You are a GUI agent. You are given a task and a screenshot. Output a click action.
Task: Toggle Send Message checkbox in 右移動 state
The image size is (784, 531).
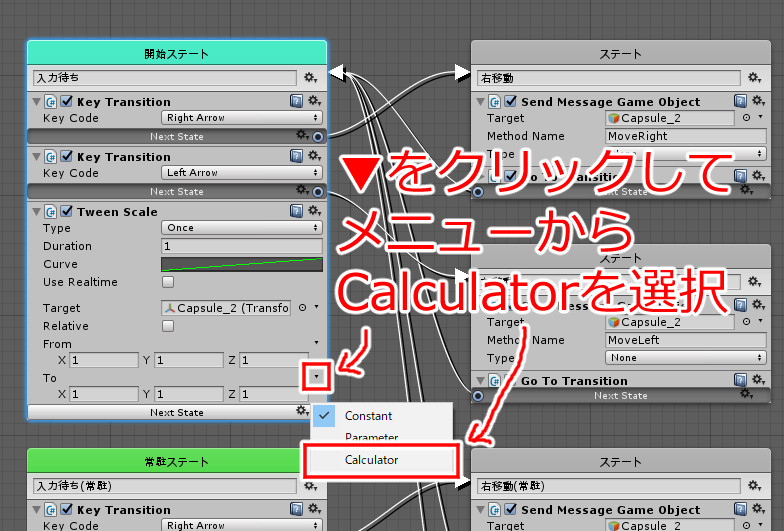coord(510,102)
